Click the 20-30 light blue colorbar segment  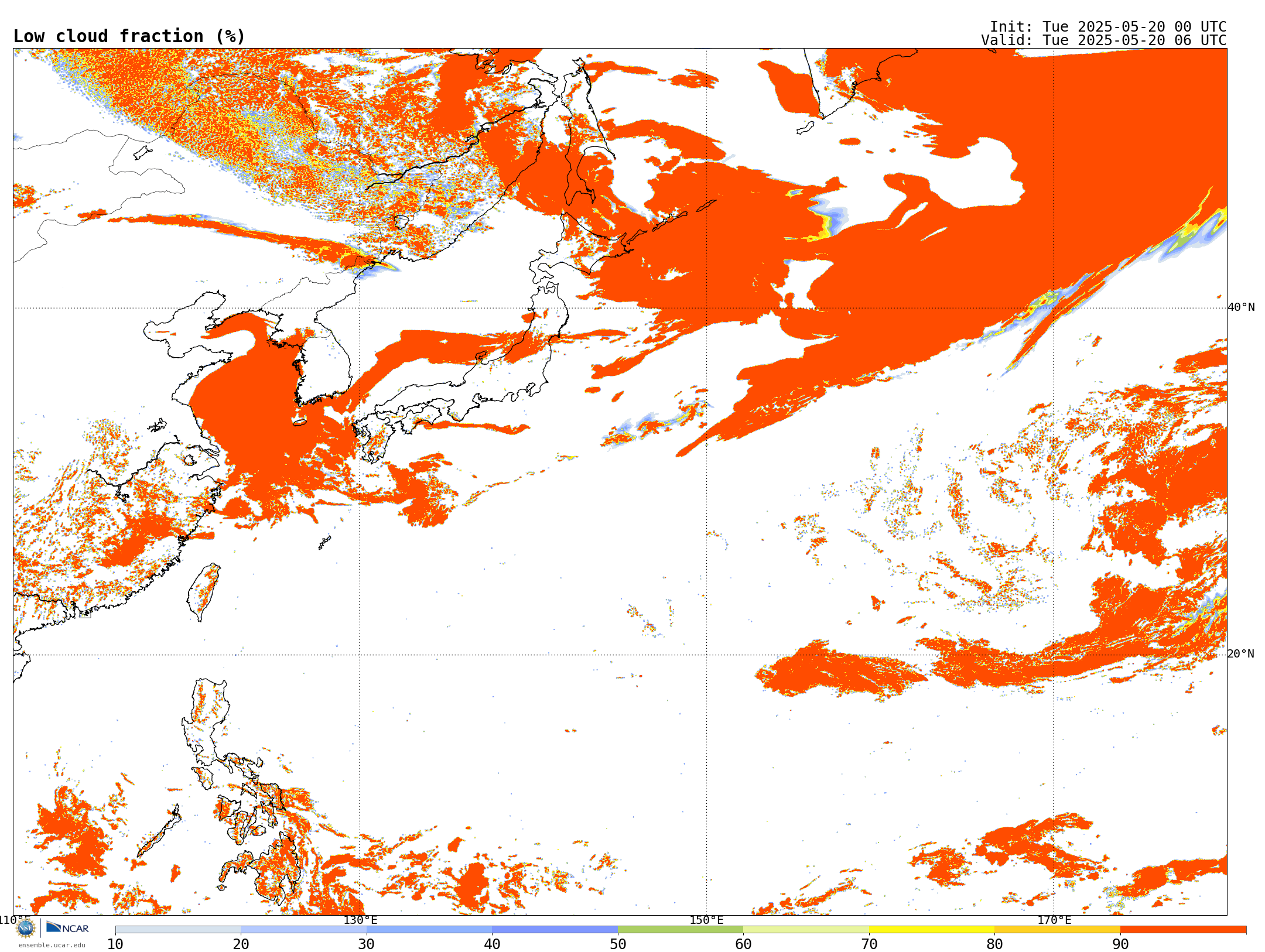click(x=303, y=930)
